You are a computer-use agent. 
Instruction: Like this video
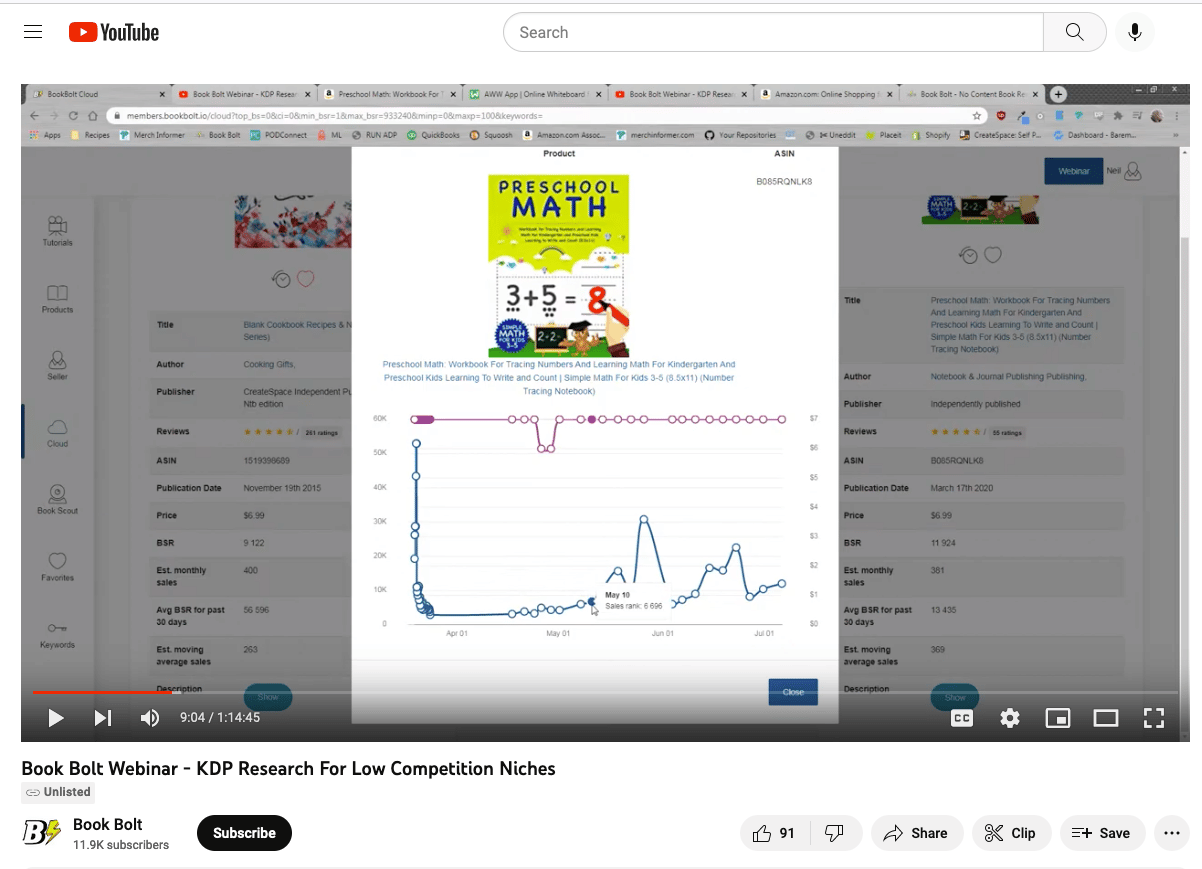pyautogui.click(x=775, y=833)
